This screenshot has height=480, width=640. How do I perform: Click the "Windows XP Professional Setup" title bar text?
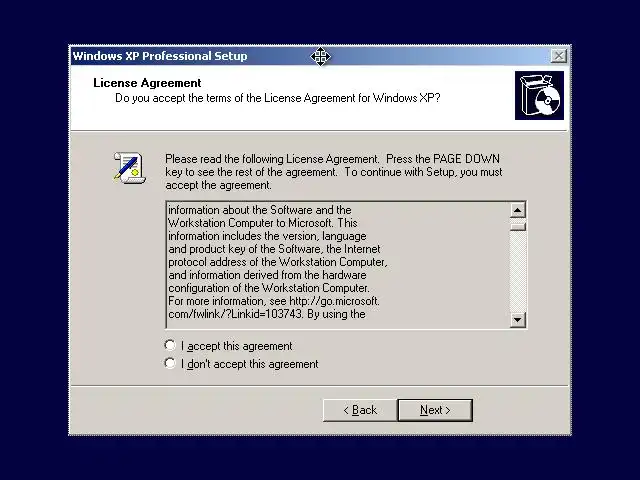tap(160, 56)
